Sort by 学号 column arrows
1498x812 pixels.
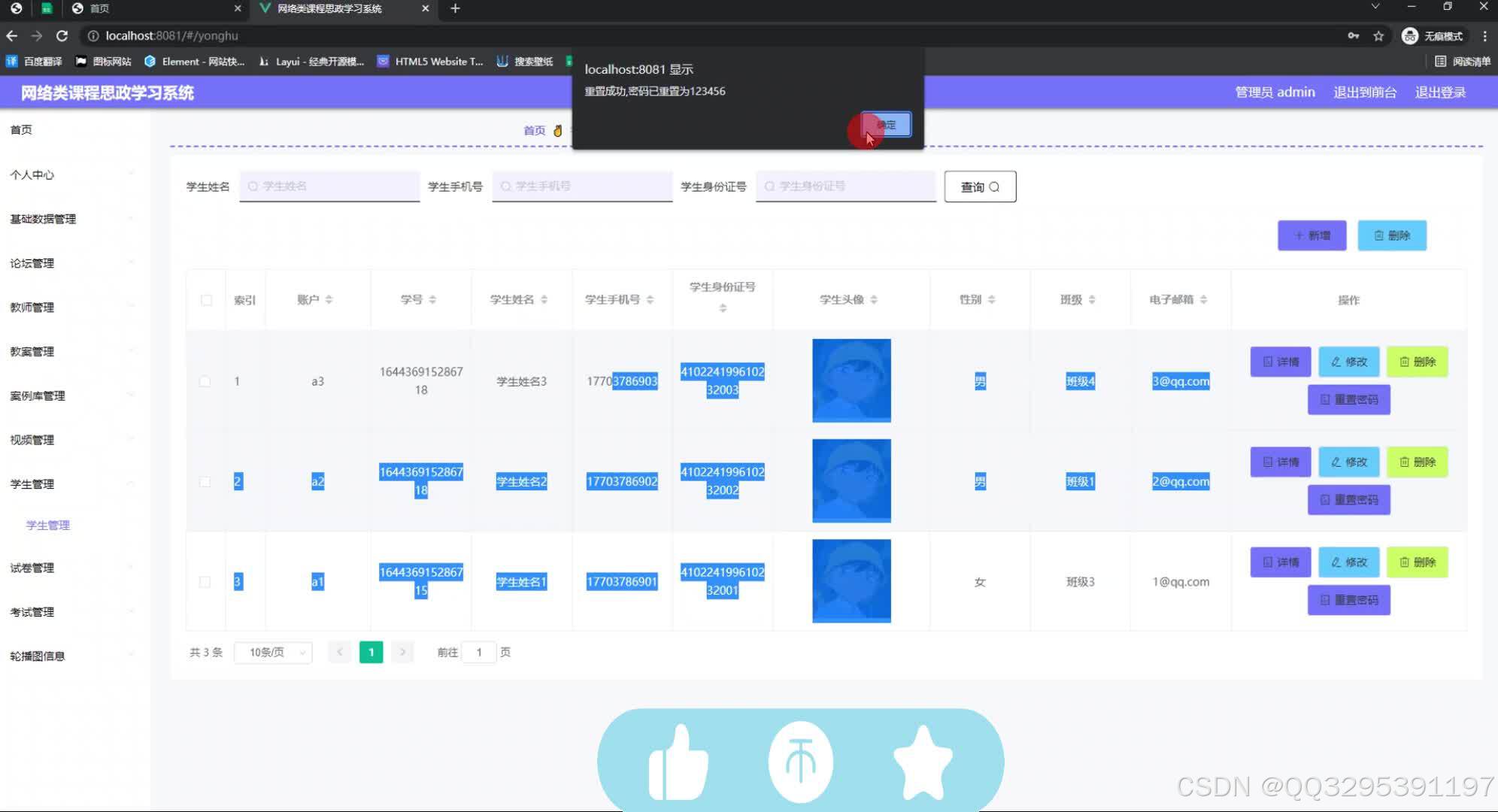[x=432, y=299]
